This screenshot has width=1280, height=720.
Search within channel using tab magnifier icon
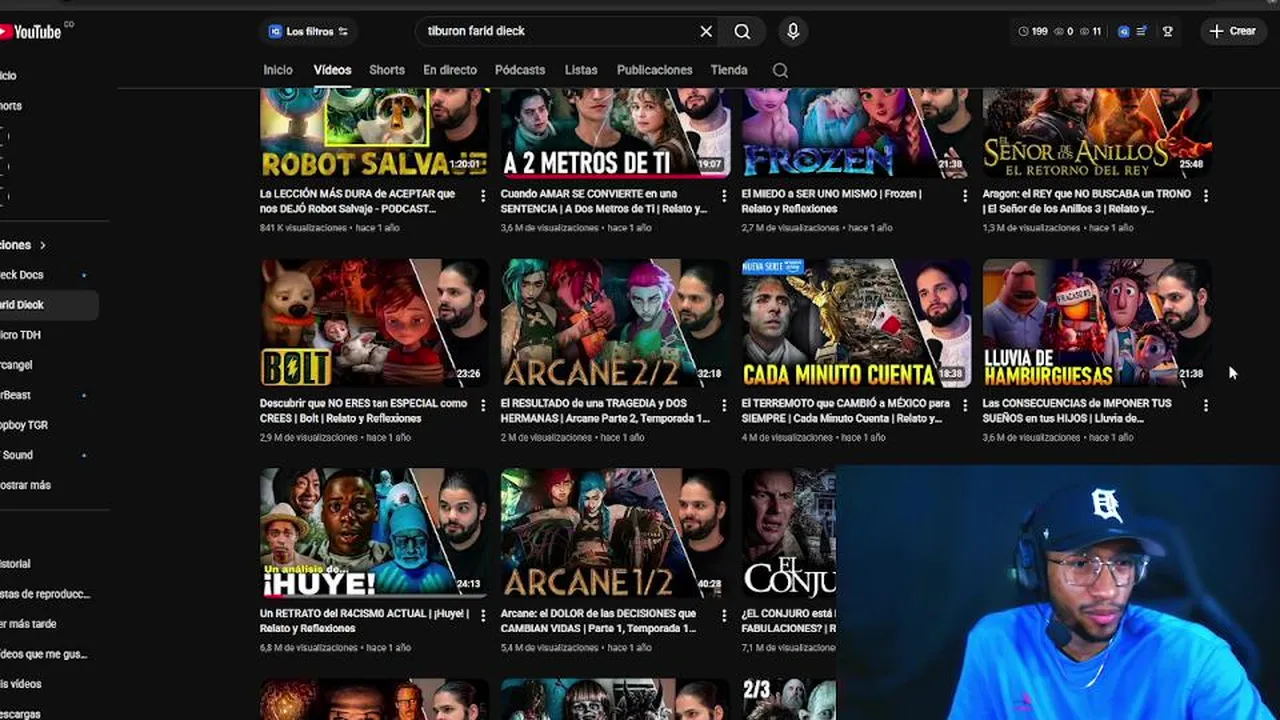[780, 70]
